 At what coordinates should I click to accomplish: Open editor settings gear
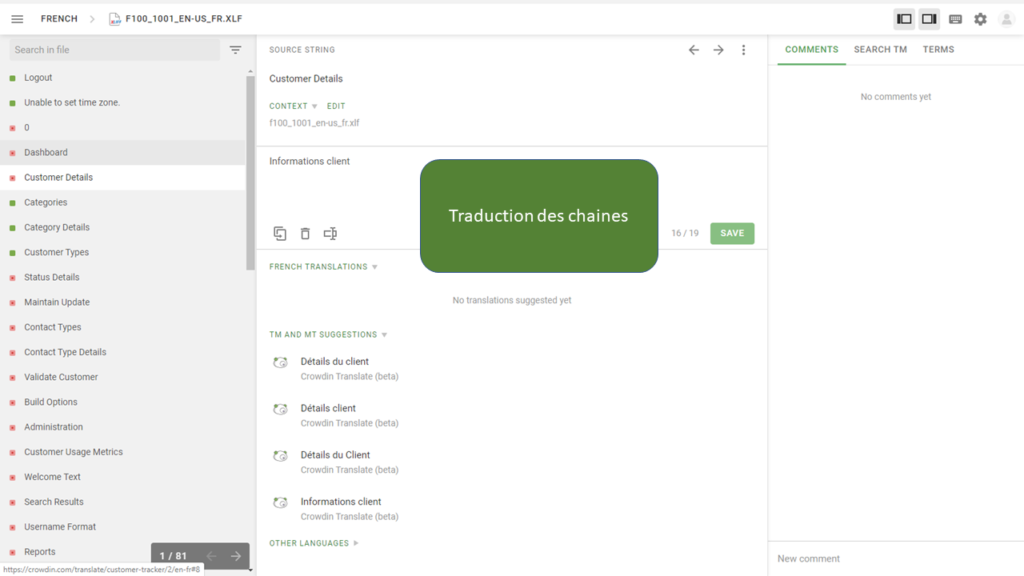tap(980, 19)
